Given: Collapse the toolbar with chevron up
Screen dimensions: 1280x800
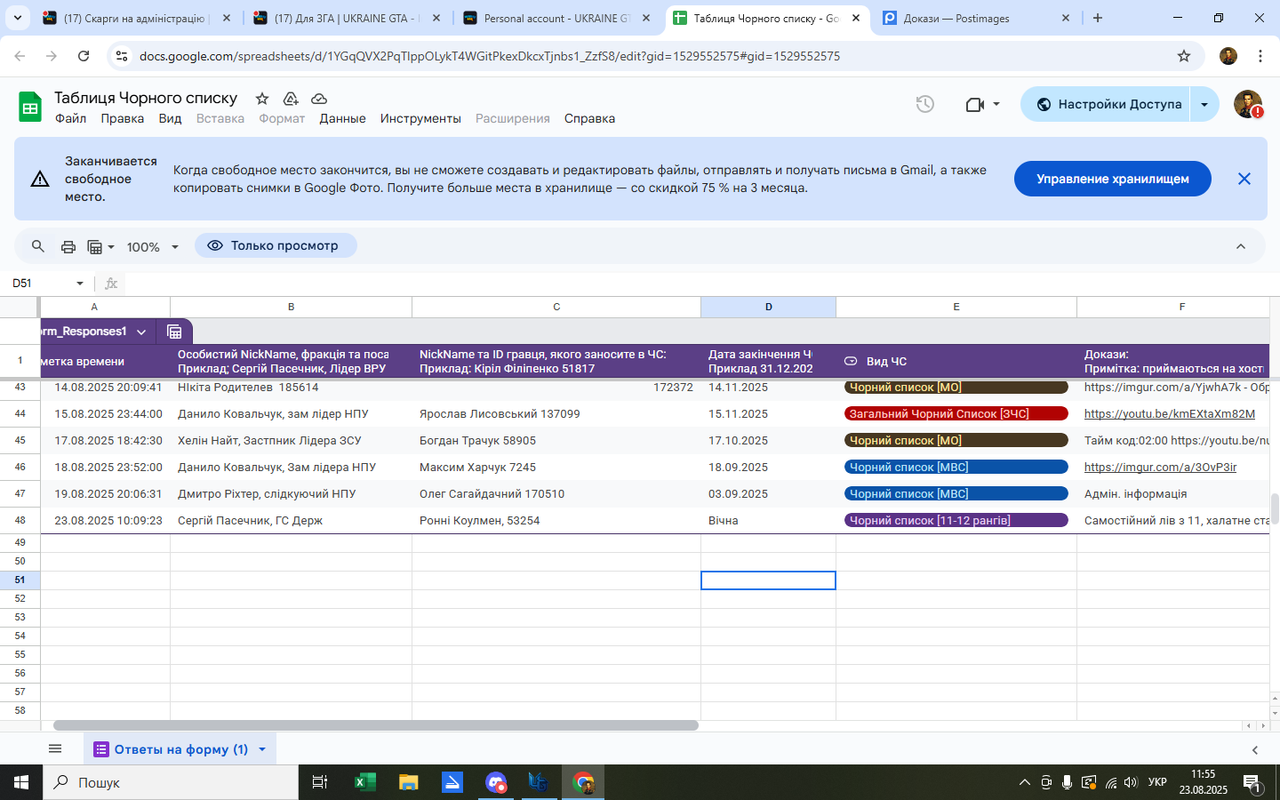Looking at the screenshot, I should pos(1241,246).
